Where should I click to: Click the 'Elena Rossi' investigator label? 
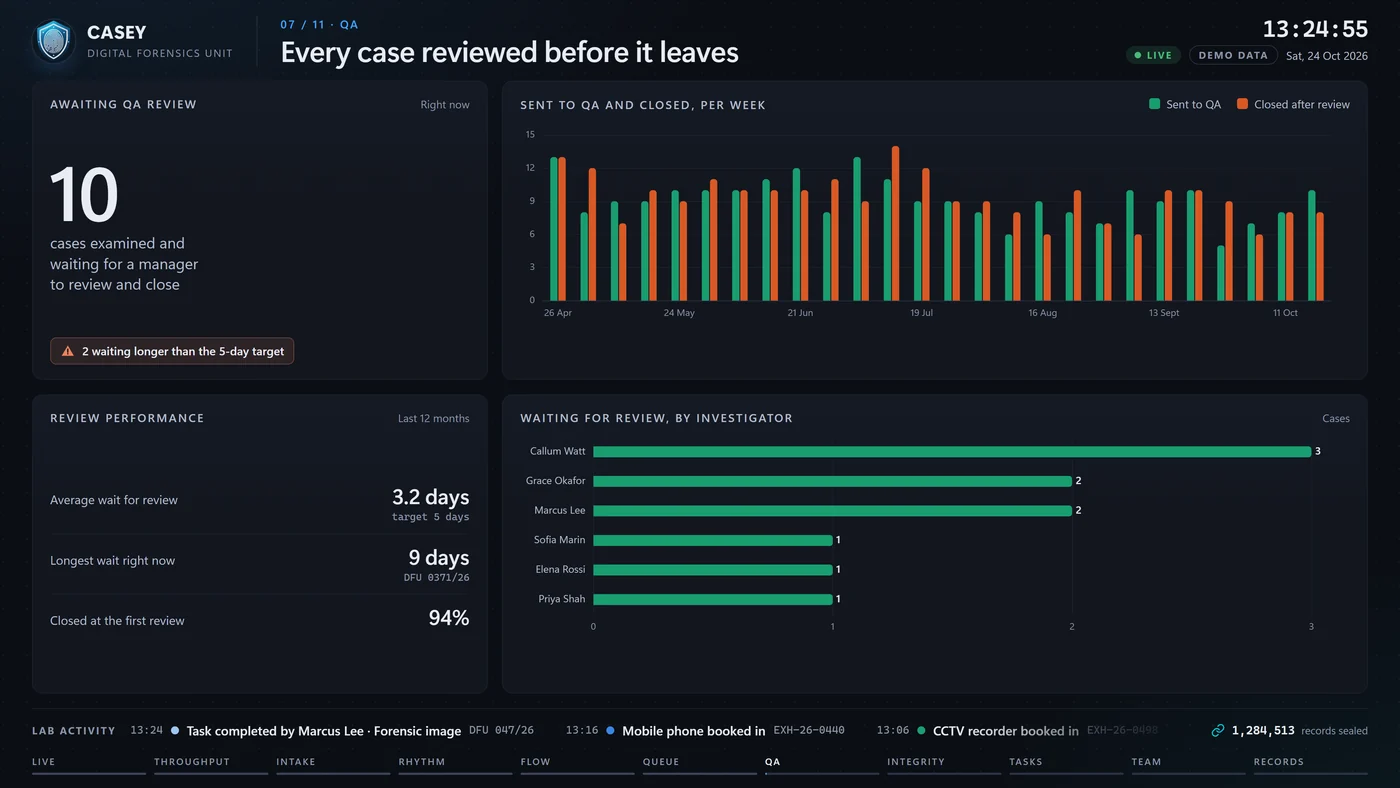tap(561, 570)
